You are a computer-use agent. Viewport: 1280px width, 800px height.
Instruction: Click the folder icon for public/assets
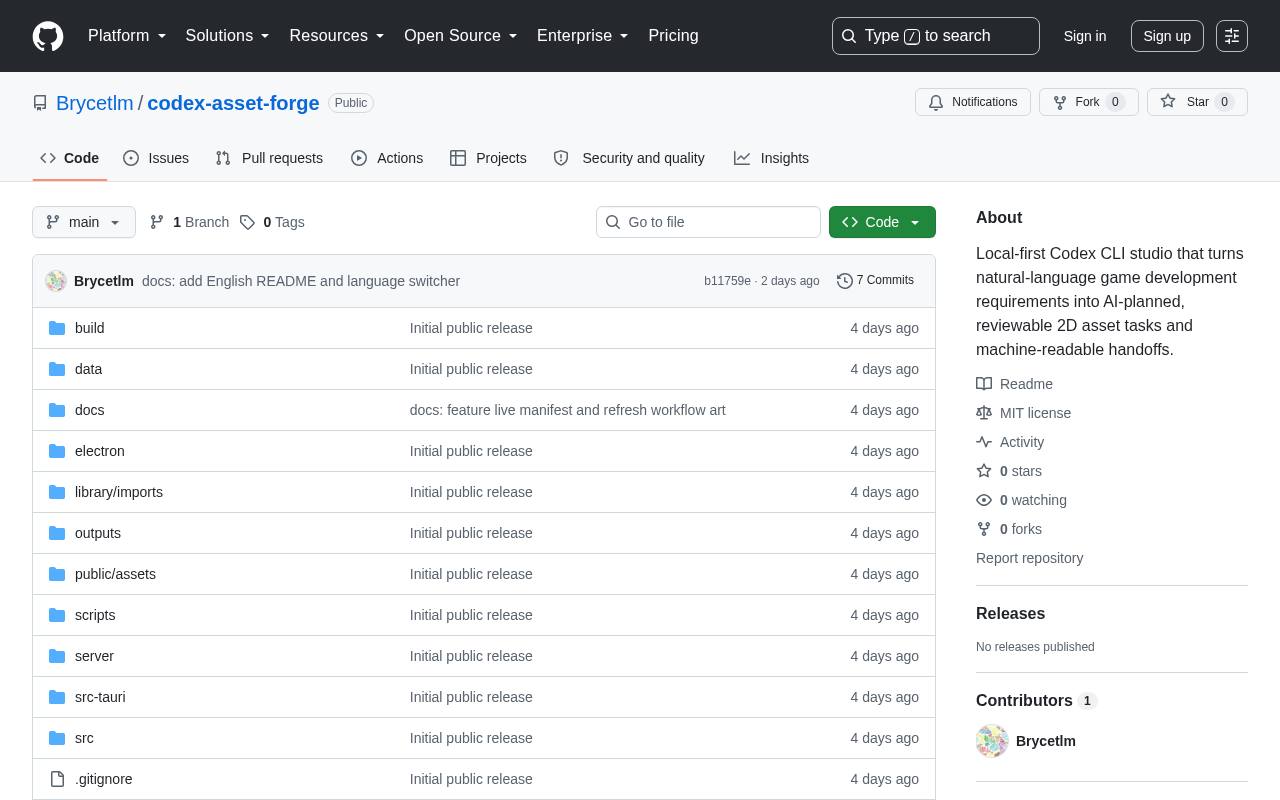(x=57, y=574)
